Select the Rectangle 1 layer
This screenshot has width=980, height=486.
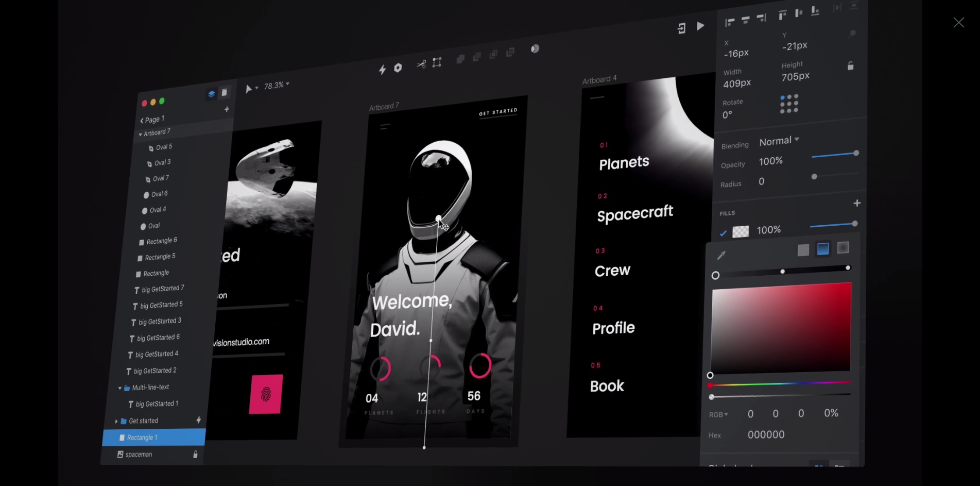click(154, 437)
